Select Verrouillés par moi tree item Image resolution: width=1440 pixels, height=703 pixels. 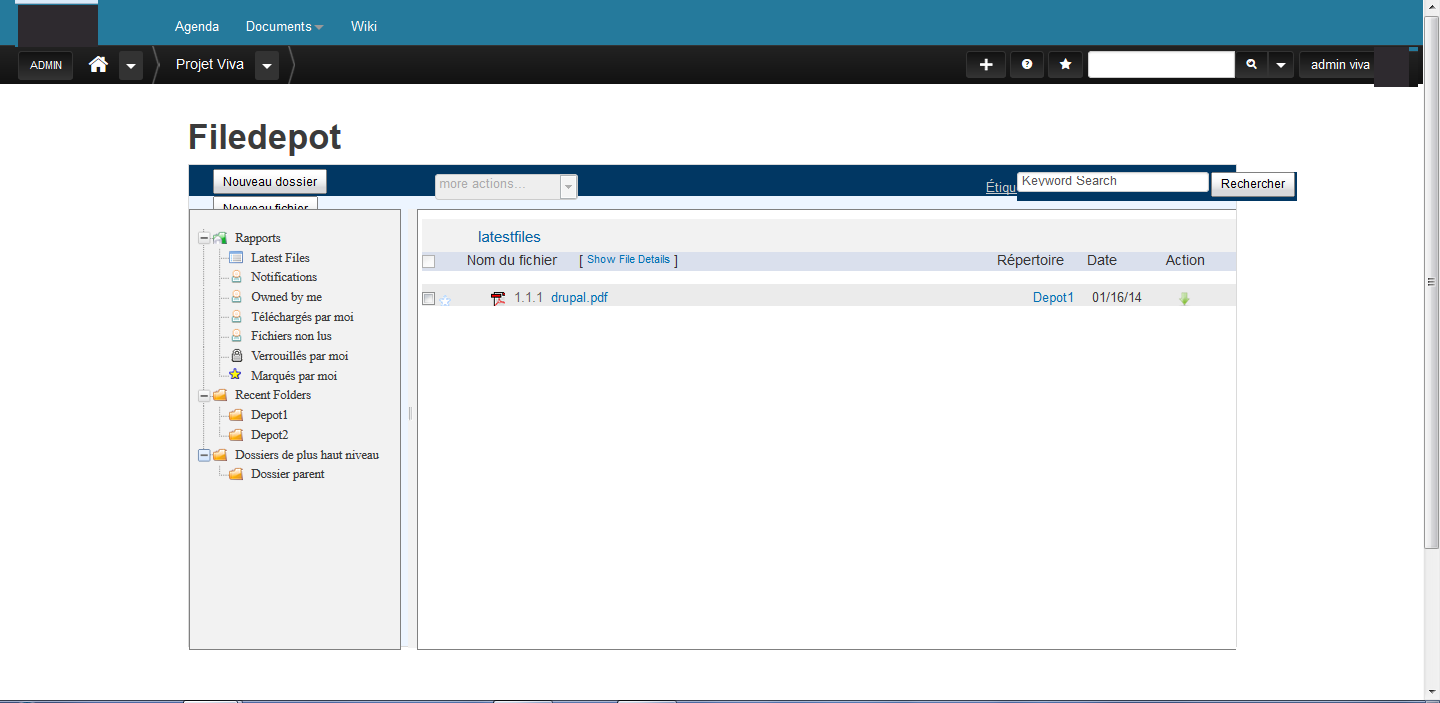pos(300,356)
